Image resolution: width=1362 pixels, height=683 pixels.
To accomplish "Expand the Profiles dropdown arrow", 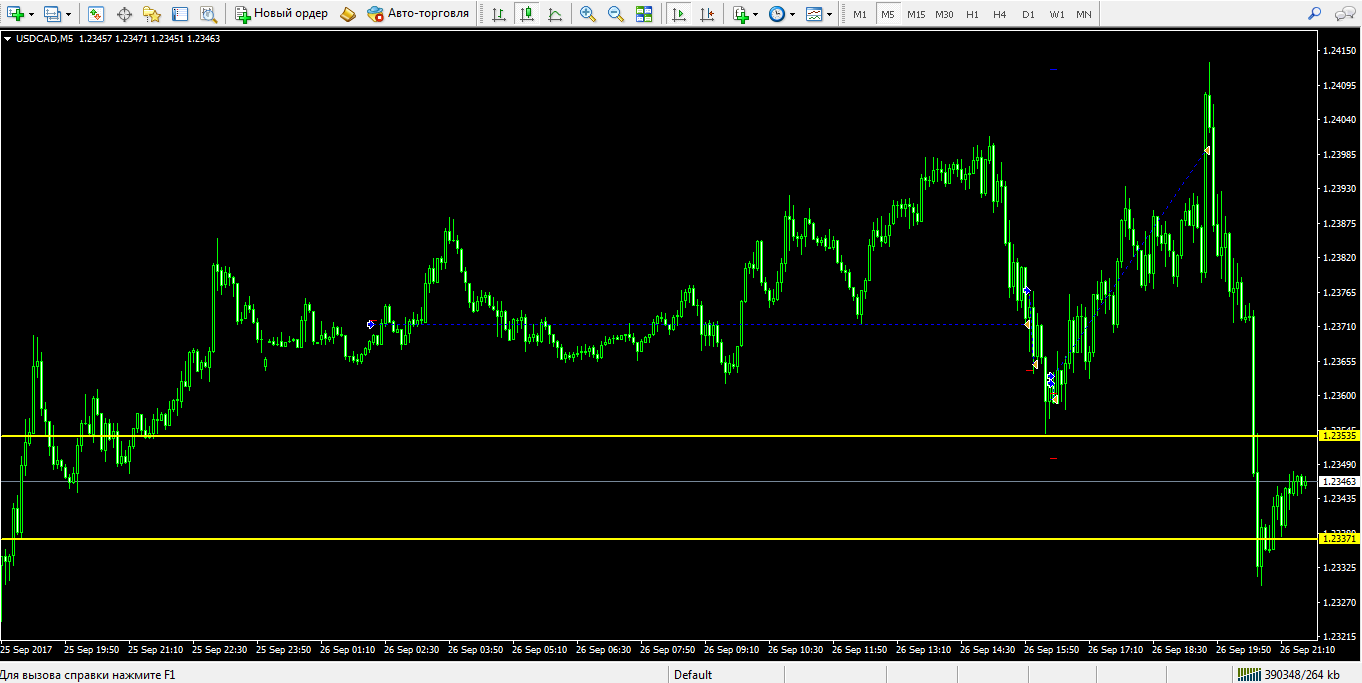I will 69,14.
